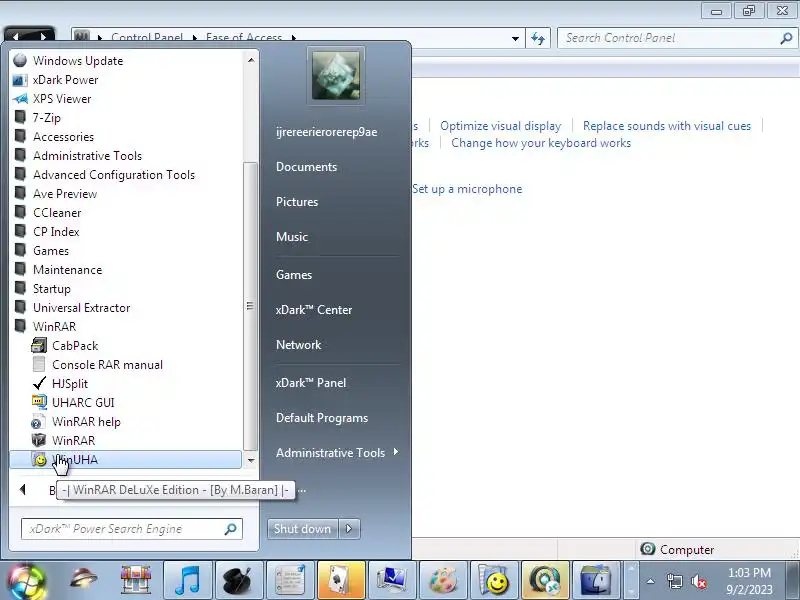Open user folder ijrereerierorerep9ae
The image size is (800, 600).
tap(327, 132)
